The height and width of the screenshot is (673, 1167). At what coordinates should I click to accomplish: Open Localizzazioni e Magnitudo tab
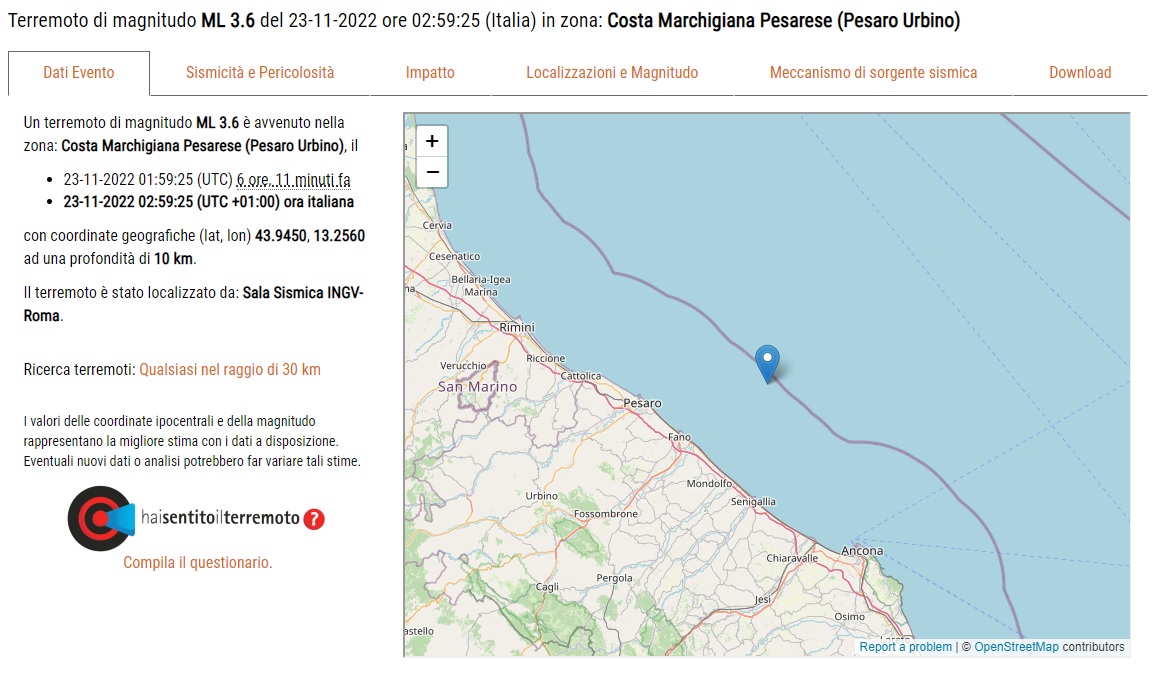[x=612, y=73]
